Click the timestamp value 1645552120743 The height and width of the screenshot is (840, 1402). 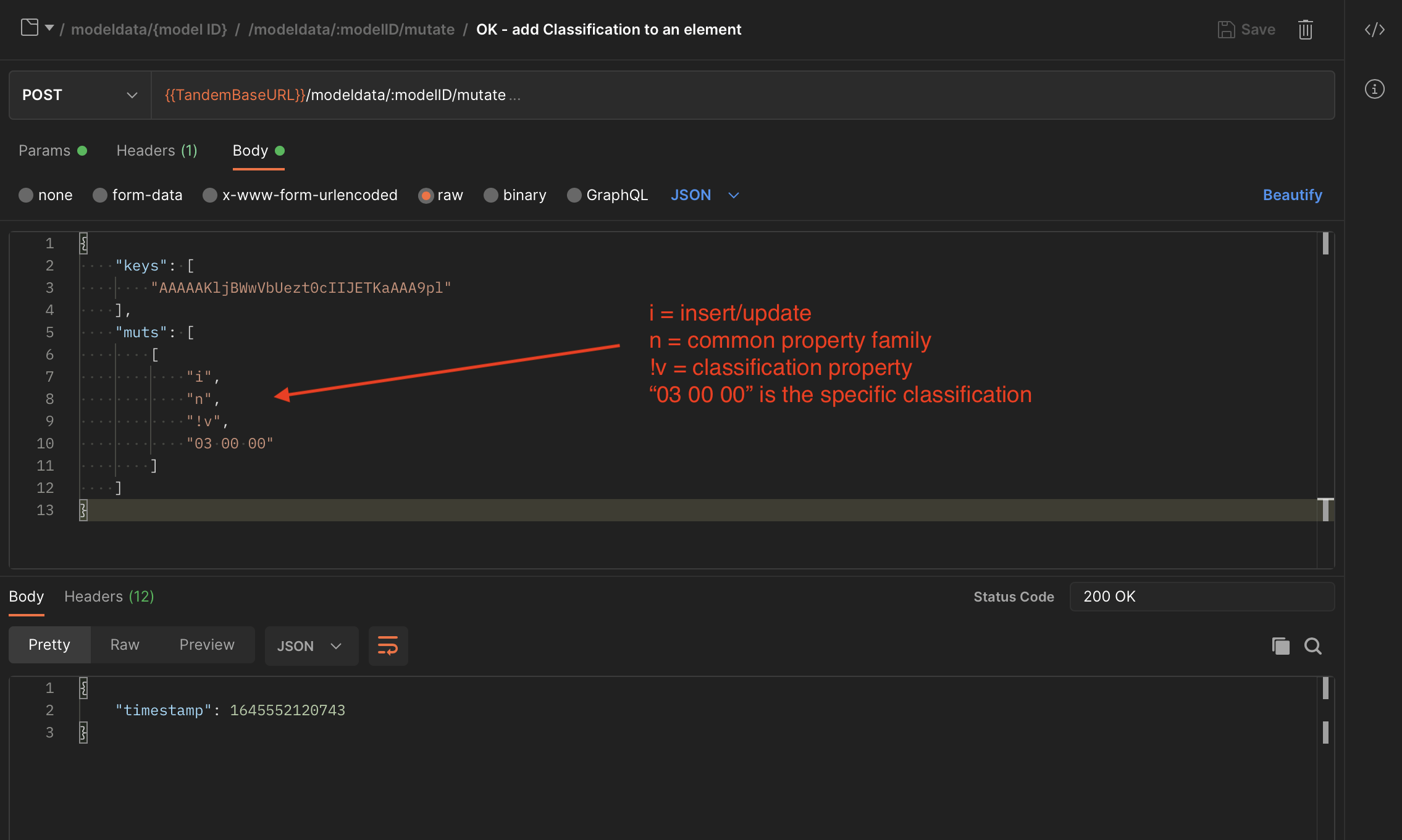(287, 710)
